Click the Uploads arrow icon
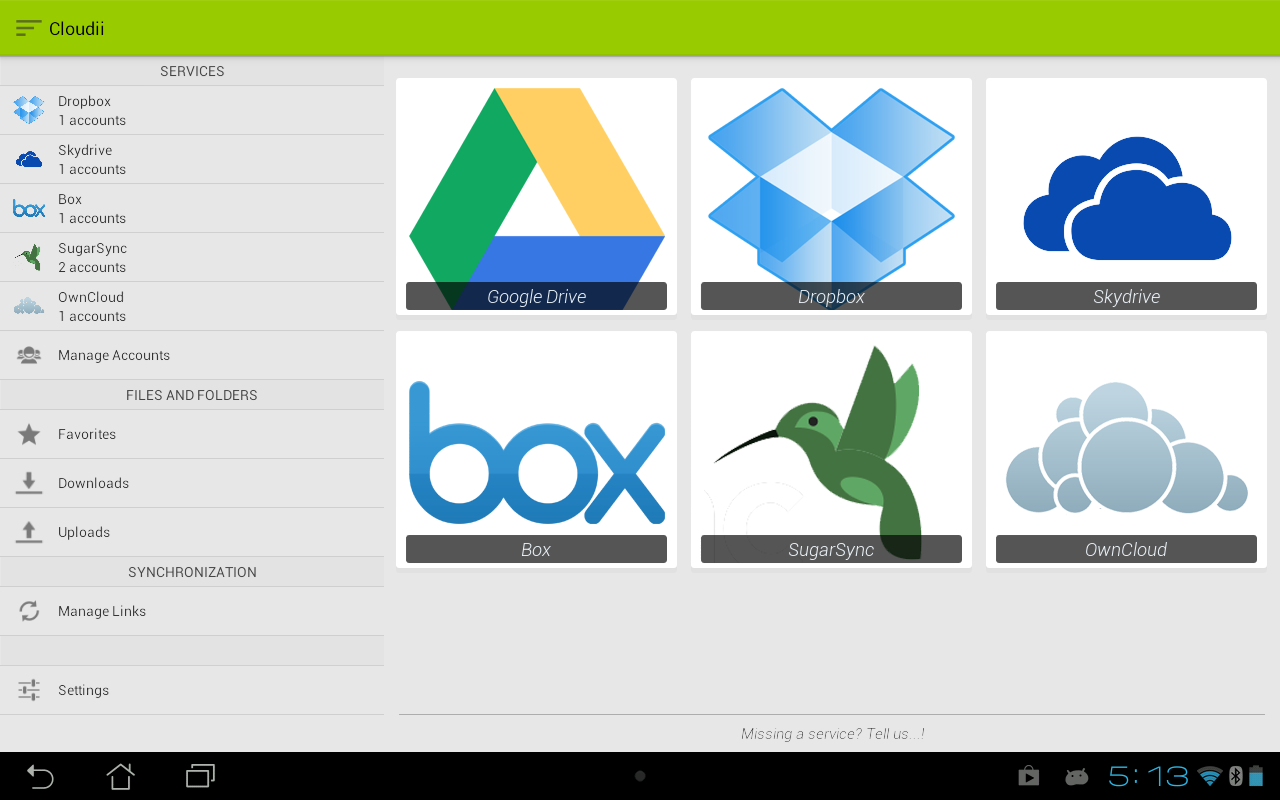Screen dimensions: 1280x800 coord(29,532)
